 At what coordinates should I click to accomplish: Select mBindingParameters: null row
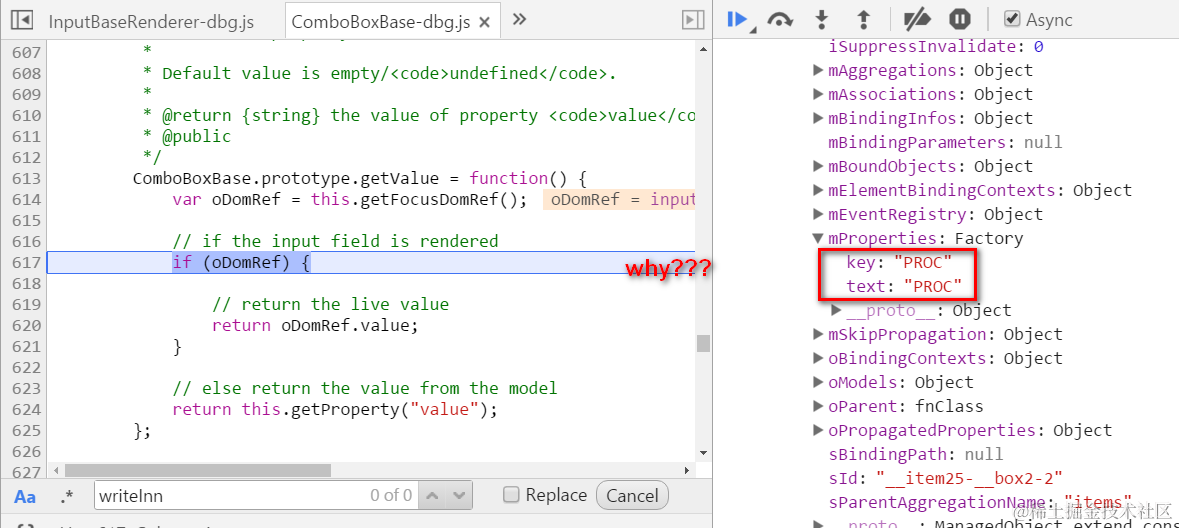pyautogui.click(x=945, y=142)
